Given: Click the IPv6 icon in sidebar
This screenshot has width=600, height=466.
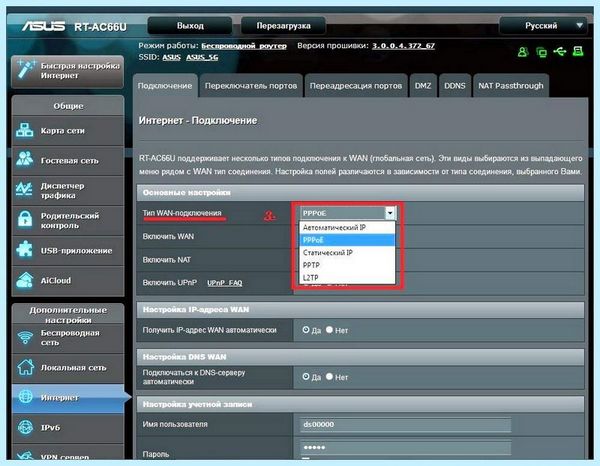Looking at the screenshot, I should point(25,427).
